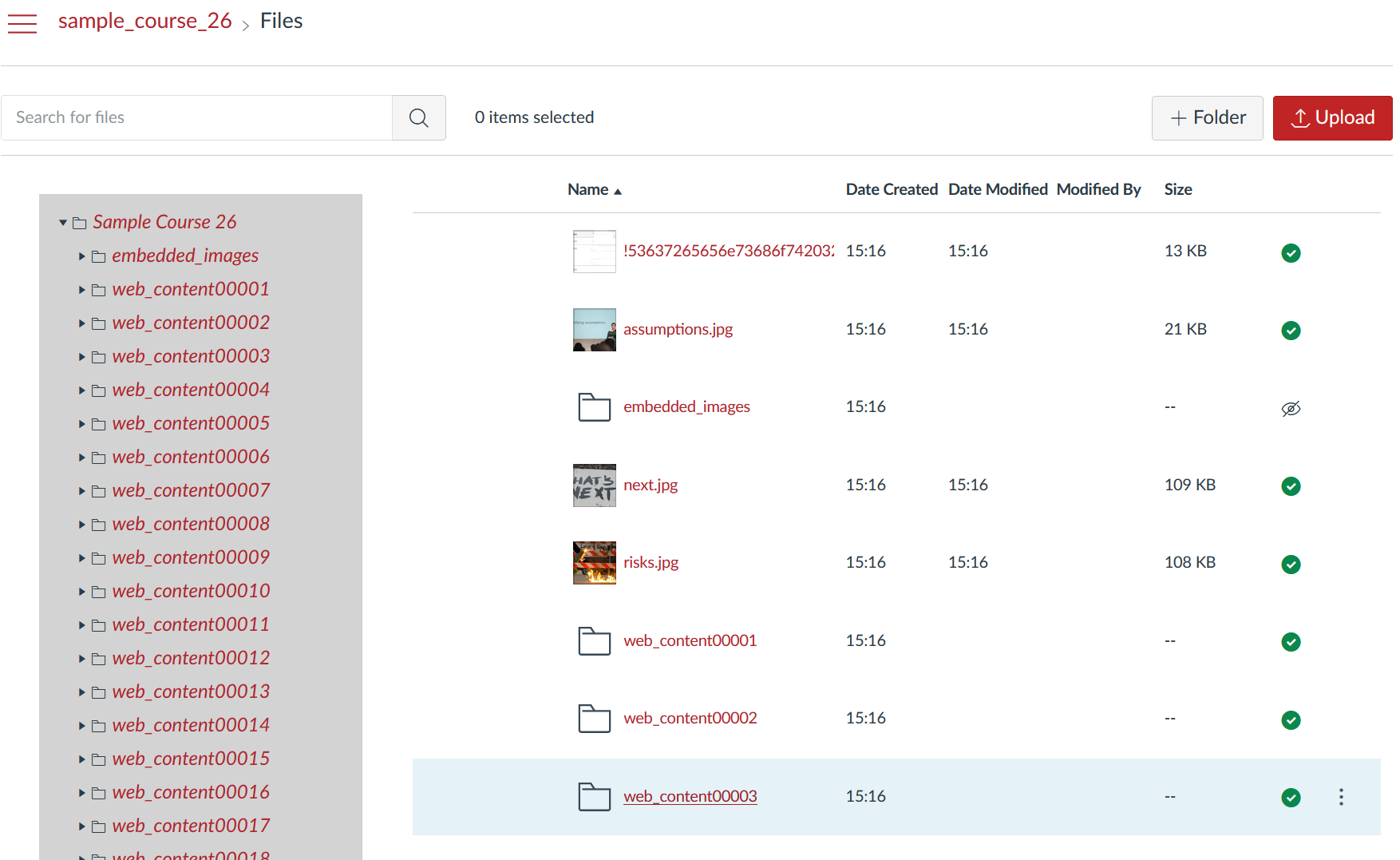Open the hamburger navigation menu
Image resolution: width=1400 pixels, height=860 pixels.
tap(22, 23)
